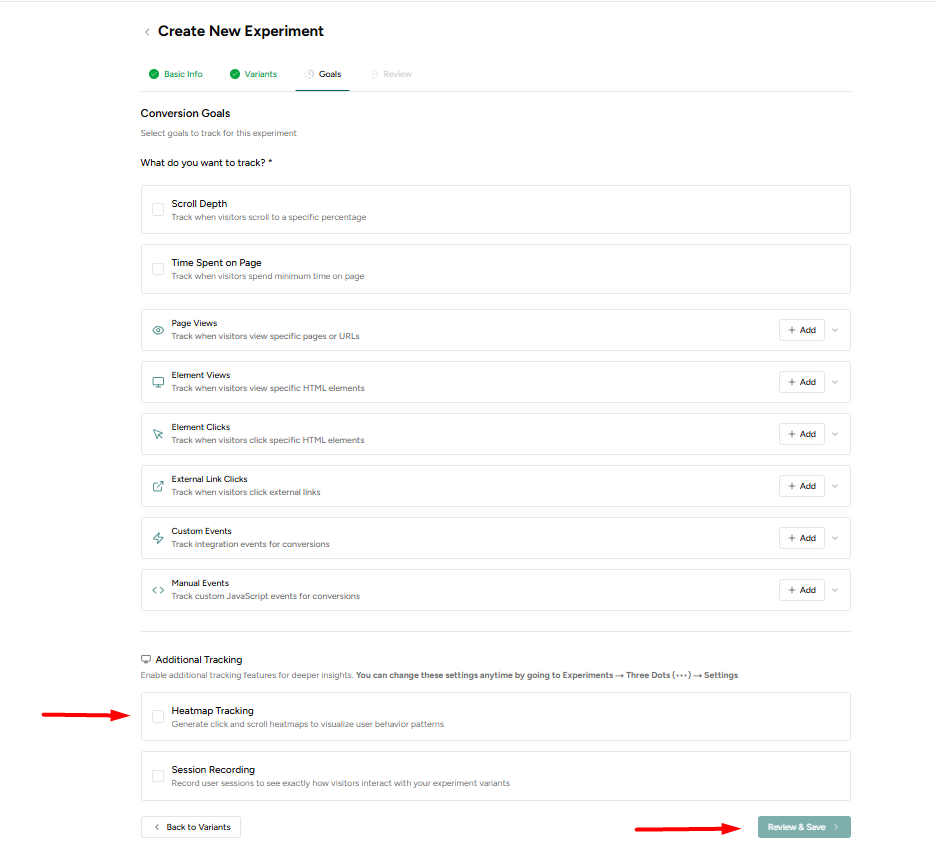Select the eye icon next to Page Views

(x=157, y=329)
